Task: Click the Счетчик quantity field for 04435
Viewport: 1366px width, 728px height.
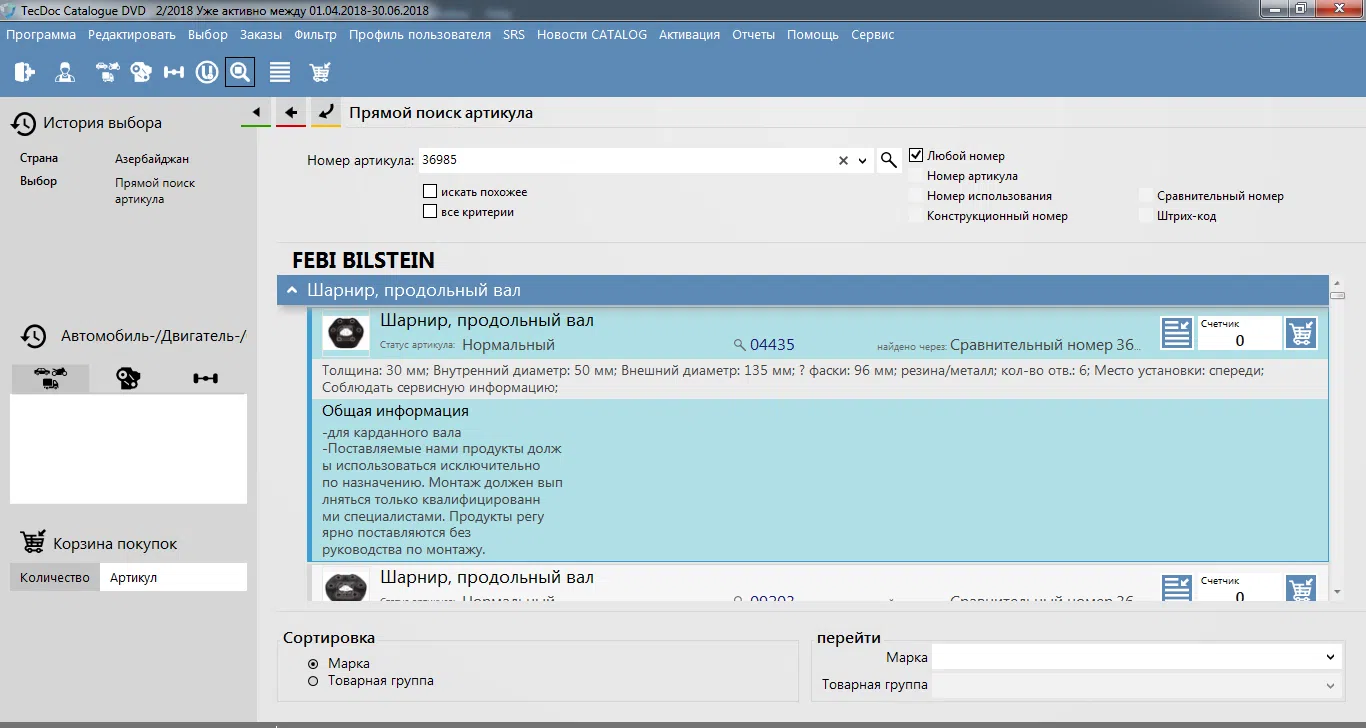Action: click(x=1239, y=334)
